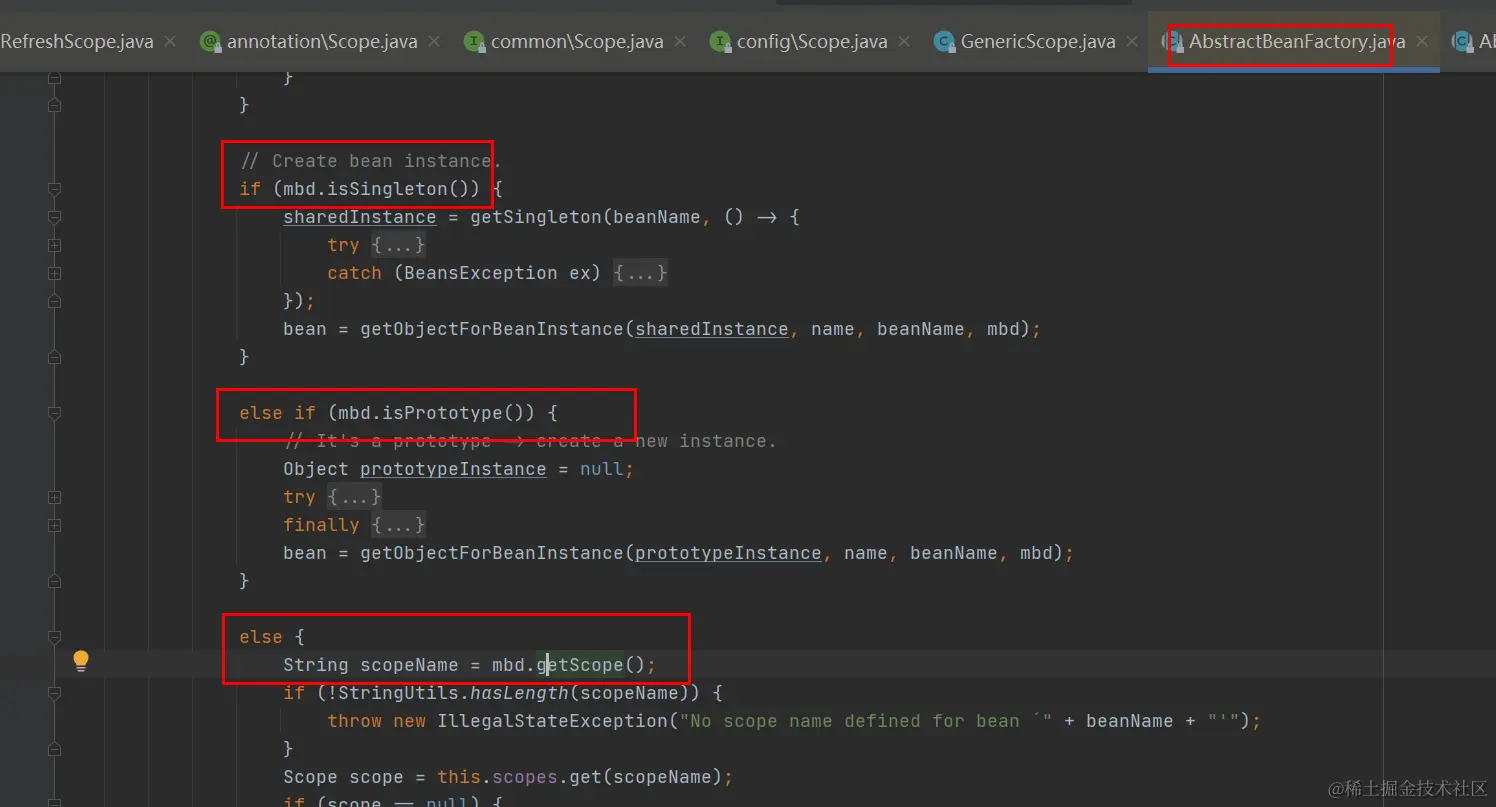Open the annotation\Scope.java tab

(321, 42)
